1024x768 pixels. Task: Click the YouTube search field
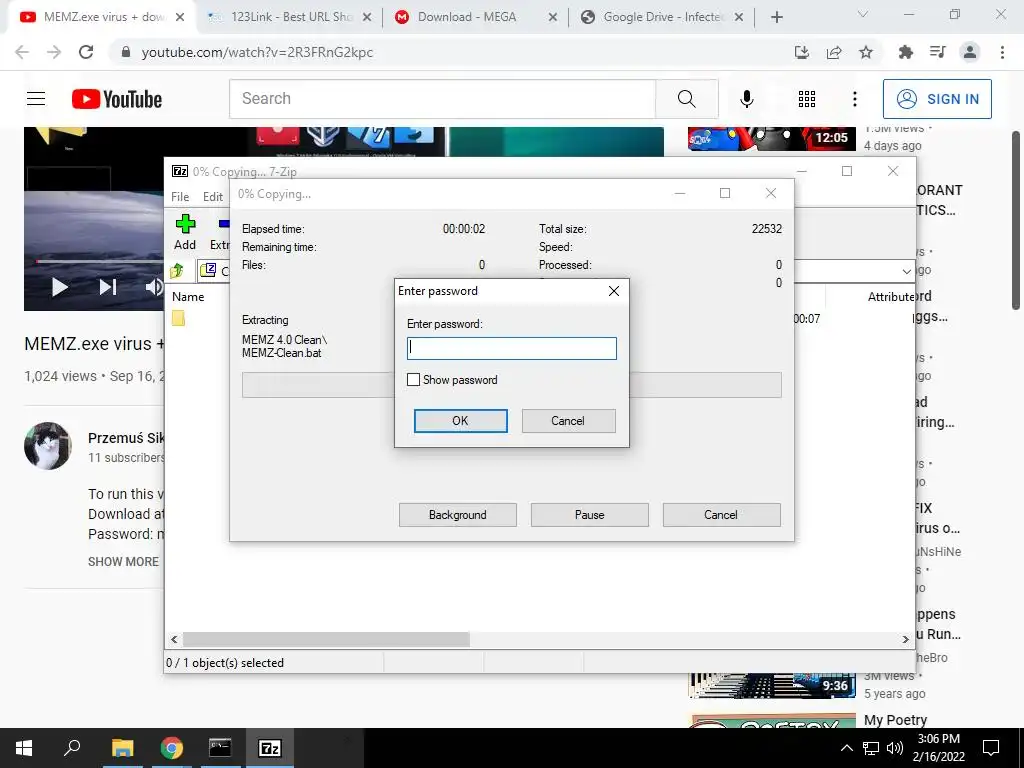442,99
